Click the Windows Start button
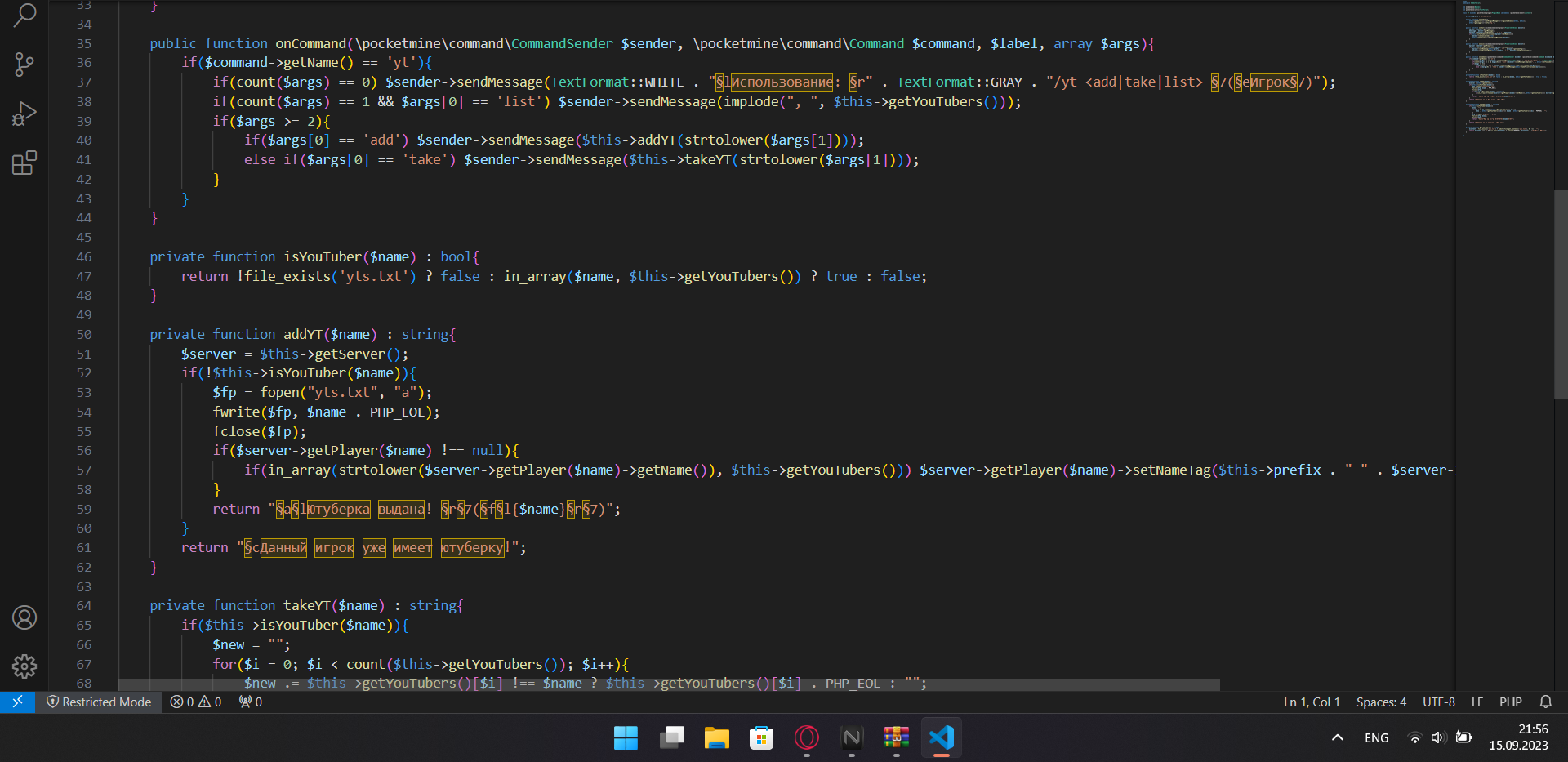The width and height of the screenshot is (1568, 762). point(626,737)
